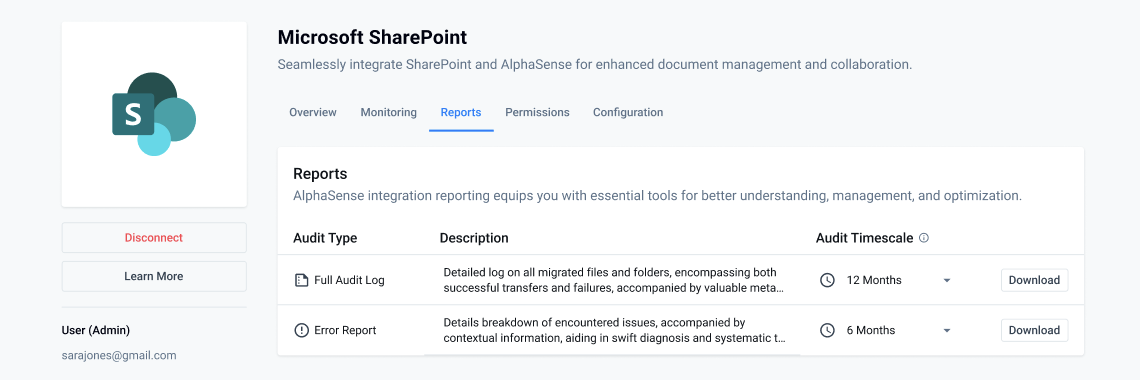This screenshot has height=380, width=1140.
Task: Click the Error Report warning icon
Action: tap(301, 331)
